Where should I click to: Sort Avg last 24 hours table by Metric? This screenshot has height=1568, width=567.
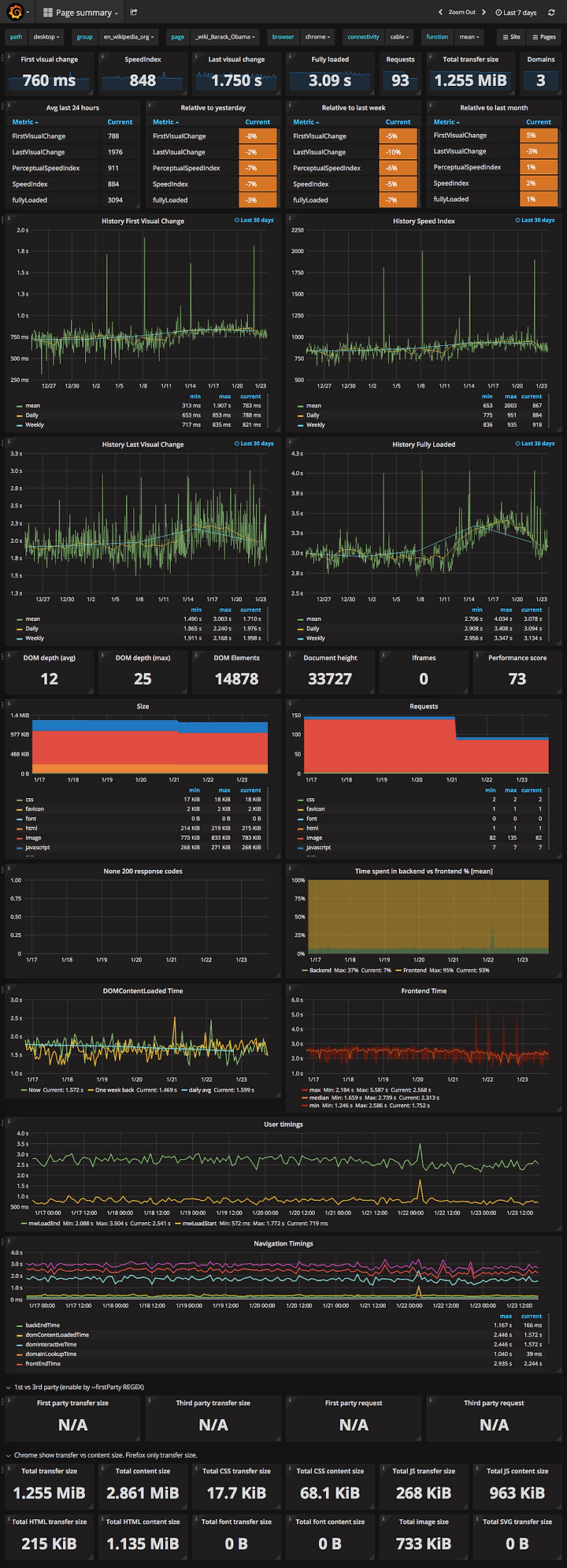[x=25, y=122]
